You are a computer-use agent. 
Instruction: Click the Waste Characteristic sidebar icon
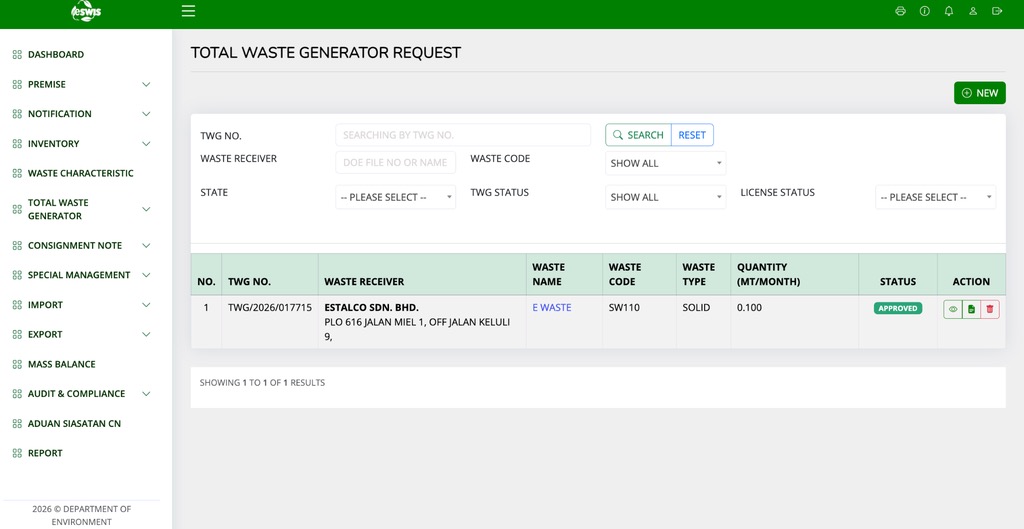pos(18,174)
